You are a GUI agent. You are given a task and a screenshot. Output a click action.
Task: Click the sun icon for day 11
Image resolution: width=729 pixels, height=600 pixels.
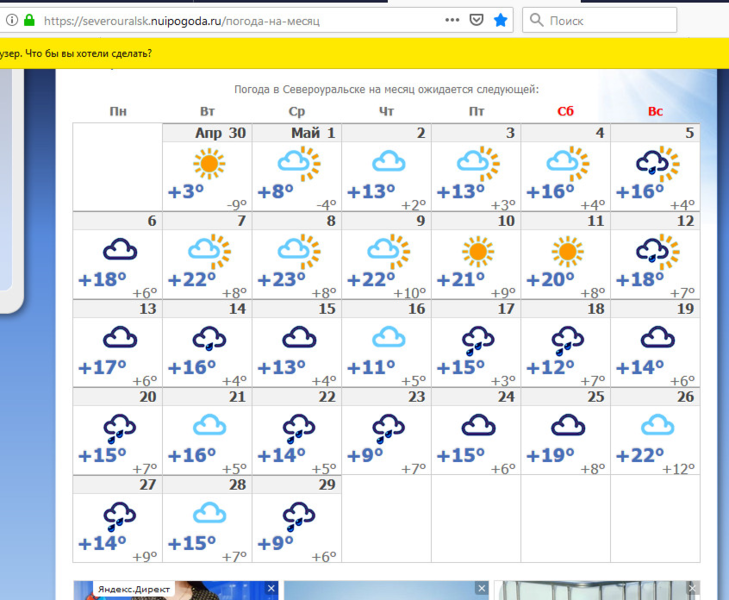pos(568,251)
